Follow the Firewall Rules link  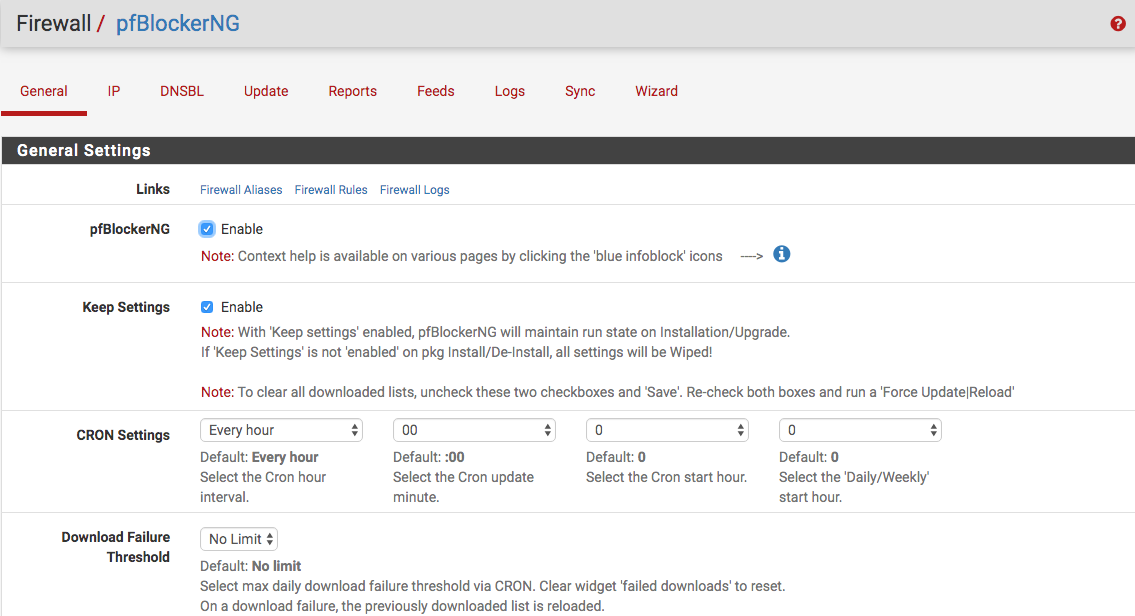click(x=331, y=190)
